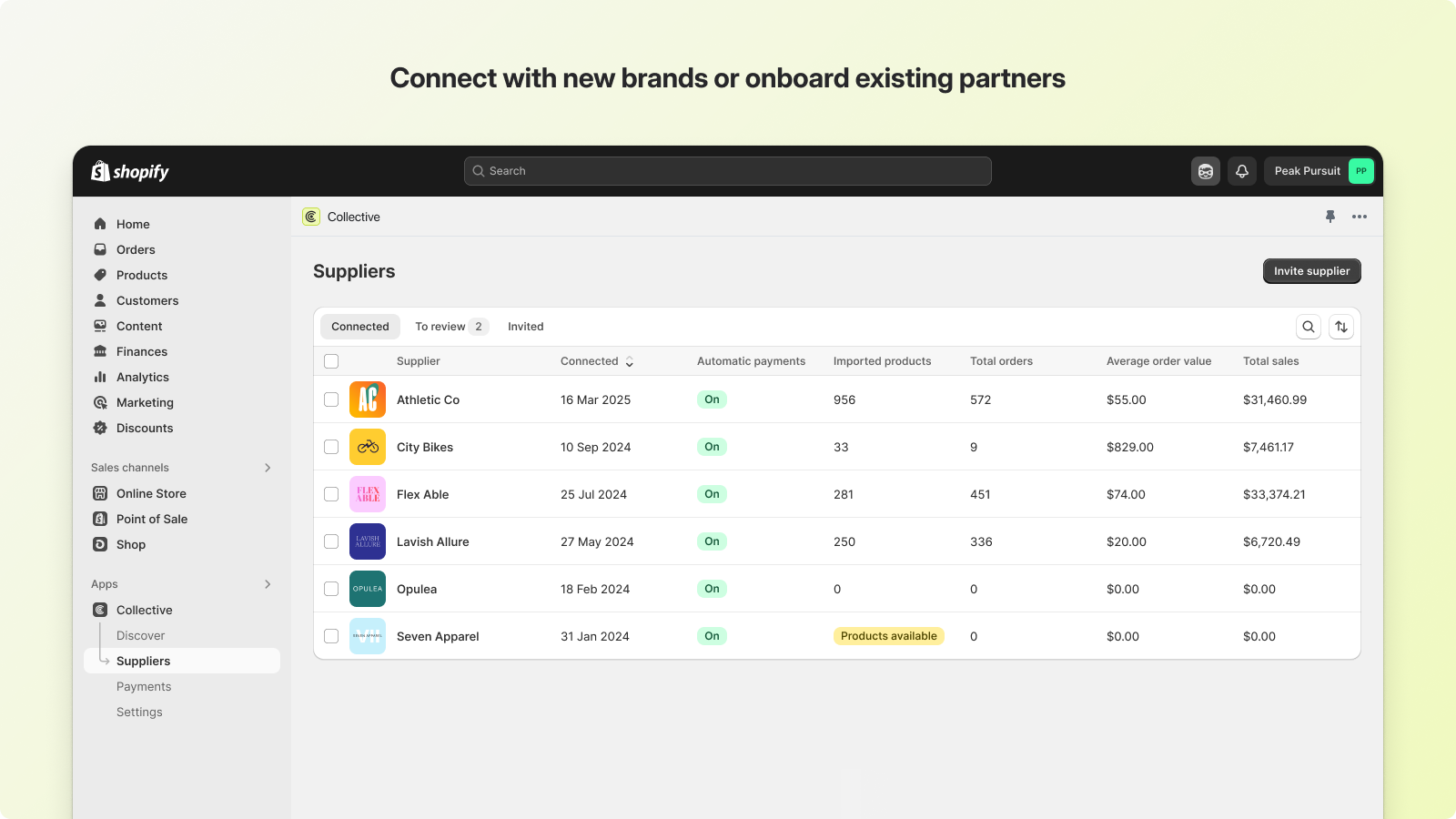
Task: Pin the Collective app
Action: click(x=1330, y=217)
